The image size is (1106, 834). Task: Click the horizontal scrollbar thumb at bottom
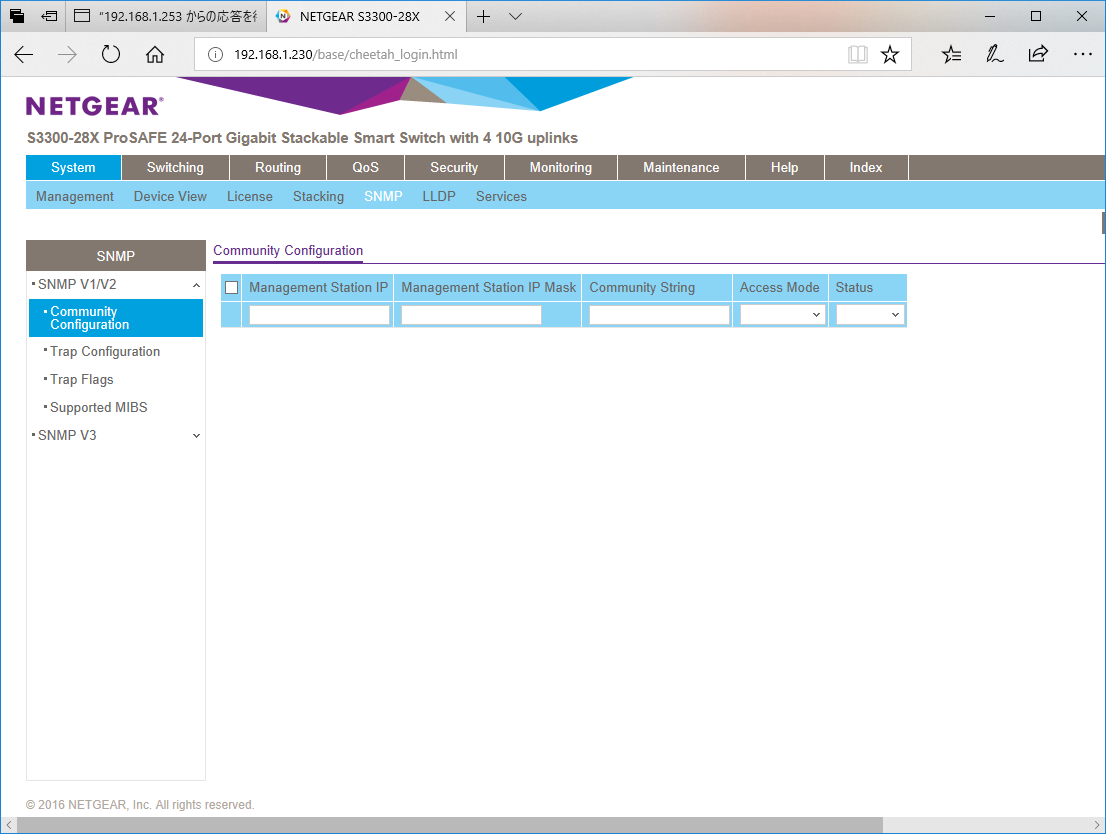450,825
